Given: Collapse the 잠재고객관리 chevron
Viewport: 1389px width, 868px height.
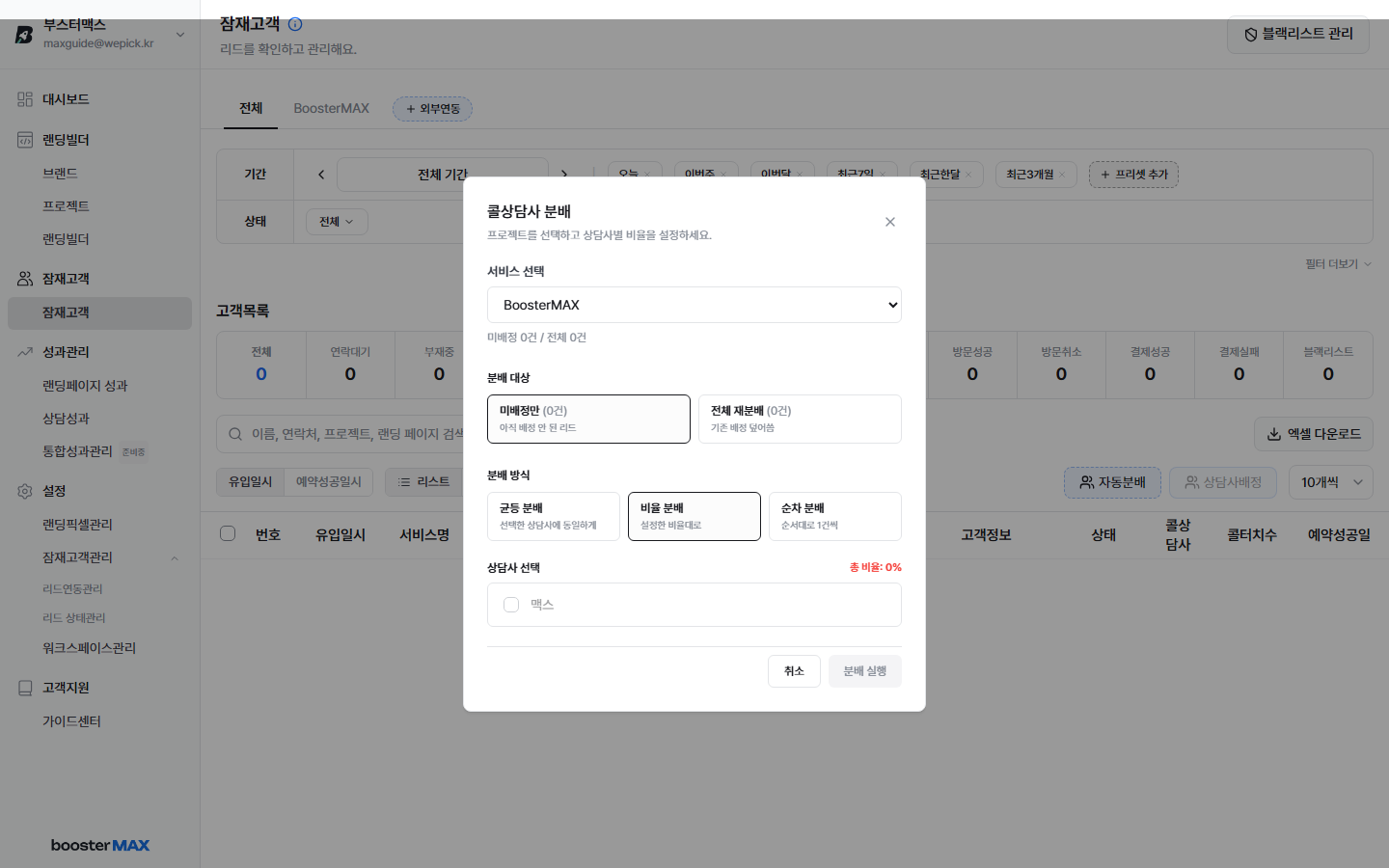Looking at the screenshot, I should pyautogui.click(x=175, y=558).
